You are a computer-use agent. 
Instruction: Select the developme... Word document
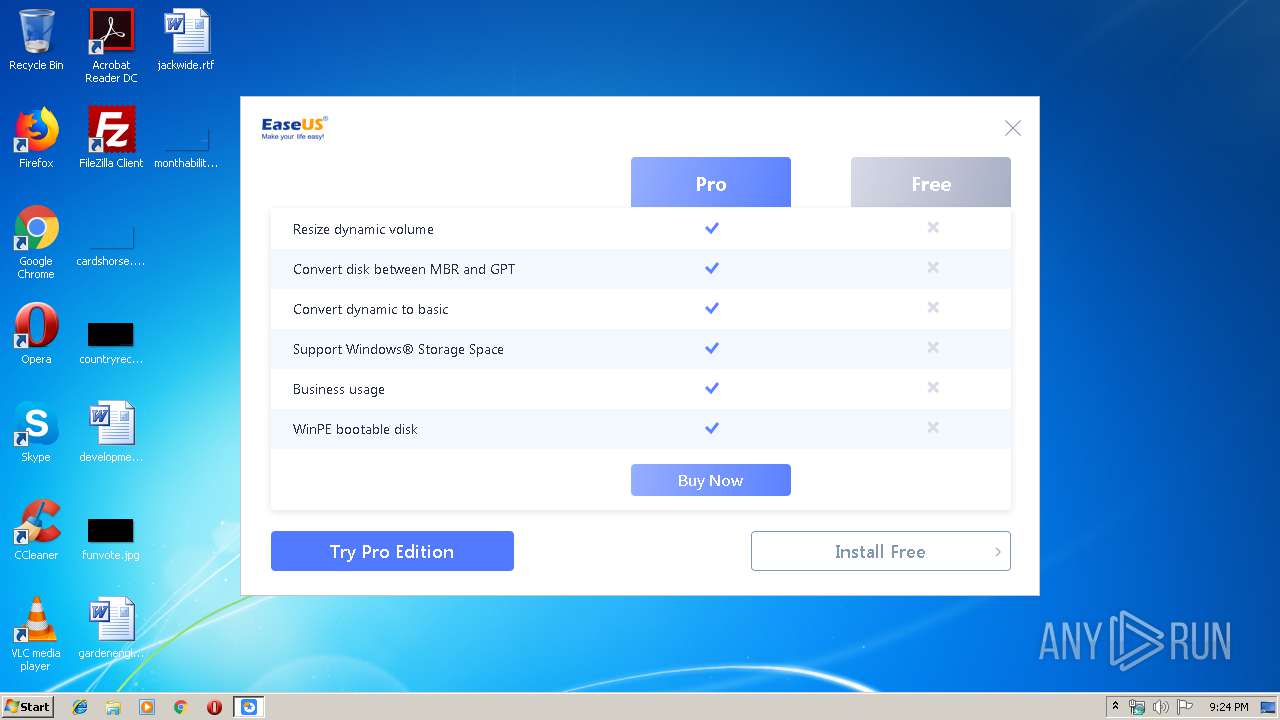point(111,432)
